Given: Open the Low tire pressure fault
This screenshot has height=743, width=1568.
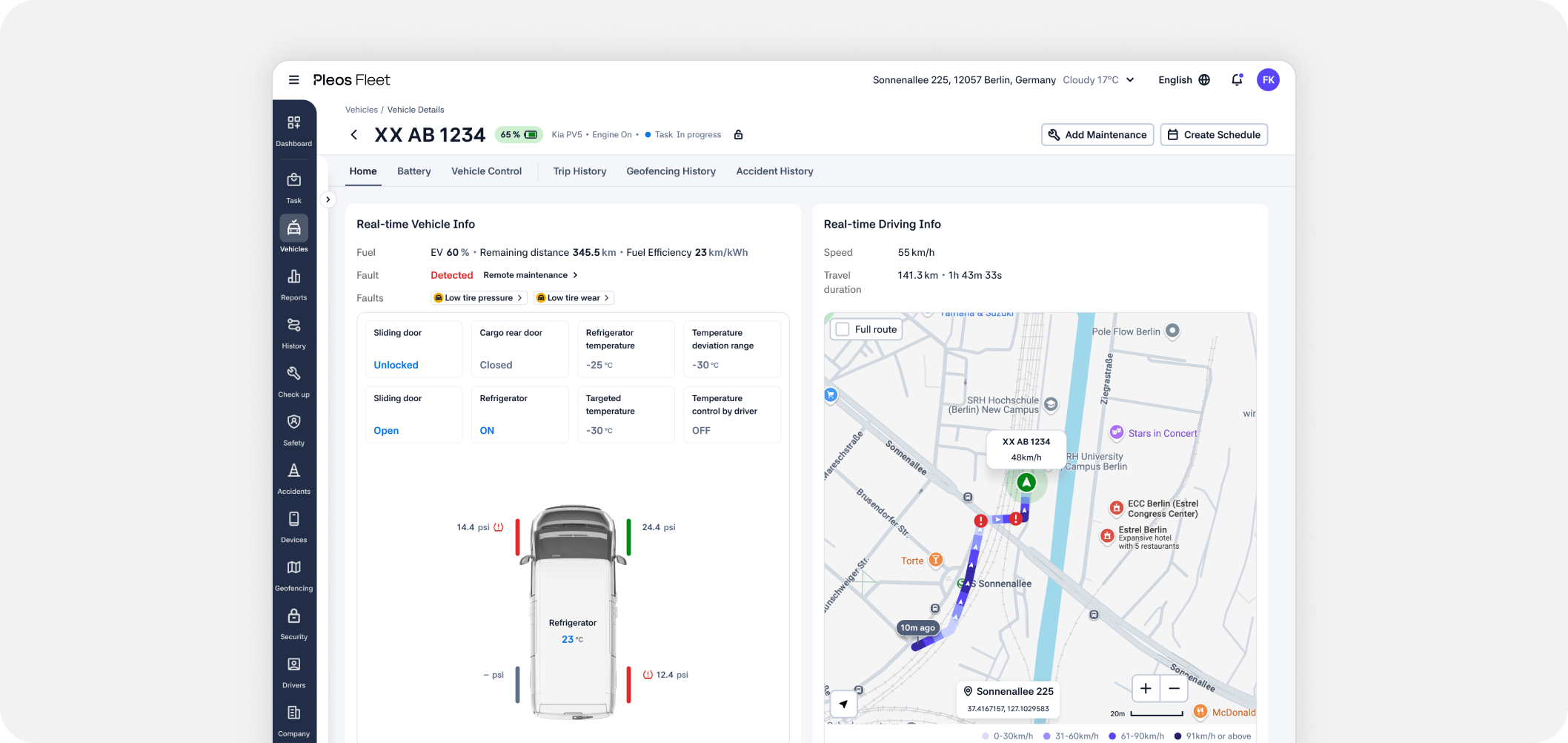Looking at the screenshot, I should point(479,298).
